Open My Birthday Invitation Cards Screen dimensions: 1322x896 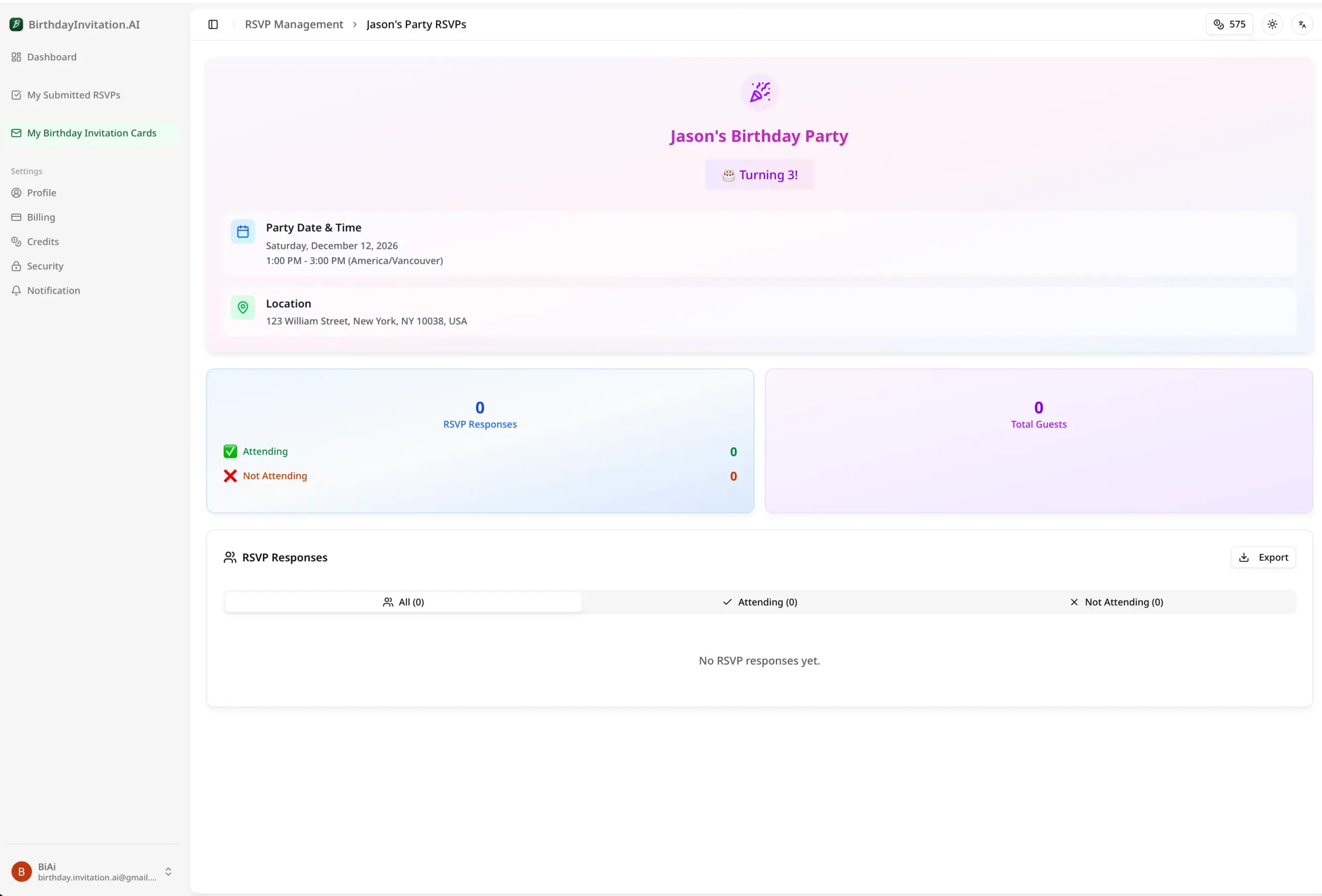click(x=91, y=133)
